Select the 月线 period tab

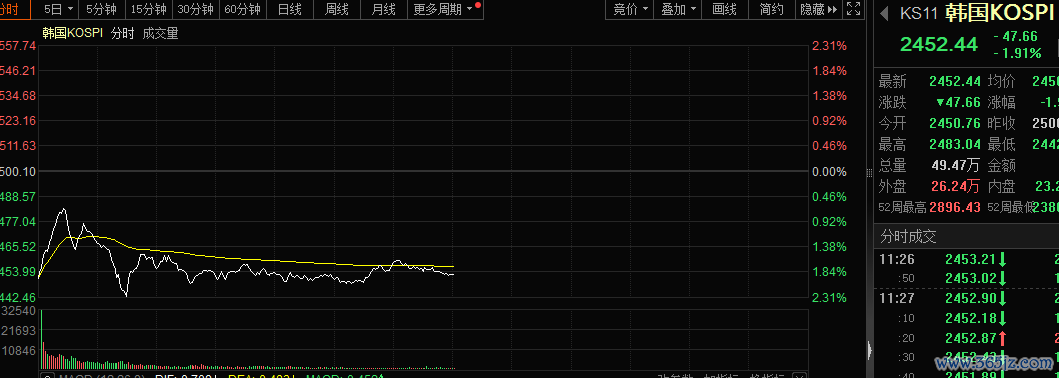coord(384,9)
